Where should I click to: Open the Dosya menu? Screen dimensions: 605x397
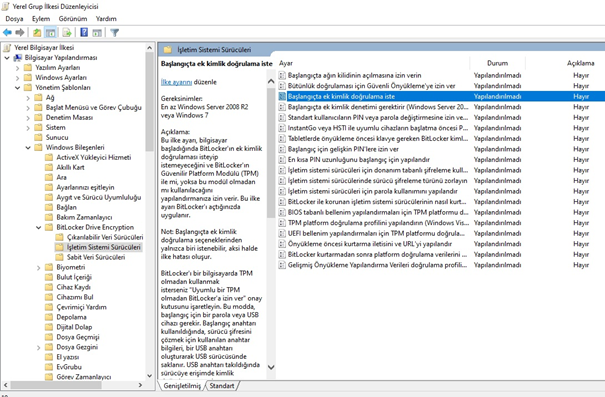click(14, 19)
